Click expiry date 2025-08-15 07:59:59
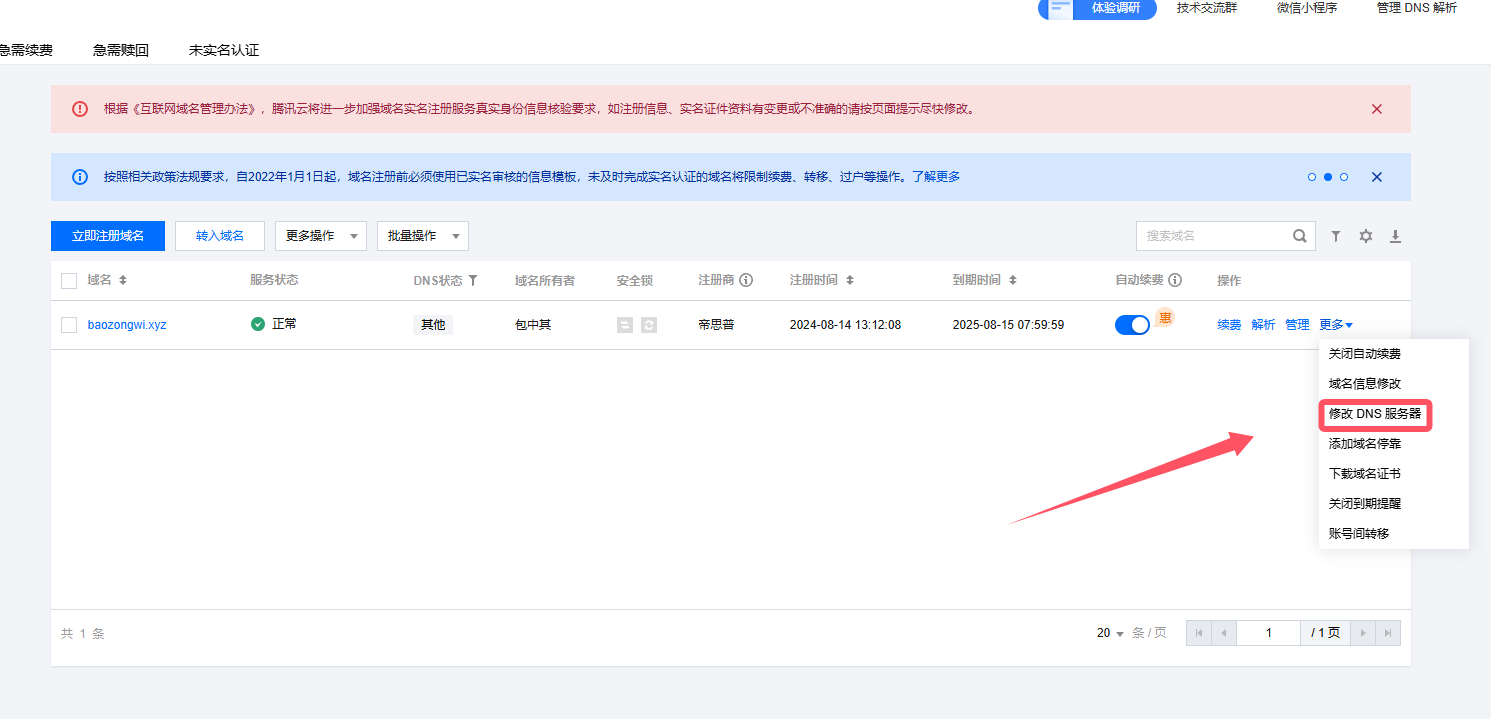This screenshot has height=719, width=1491. click(x=1008, y=325)
